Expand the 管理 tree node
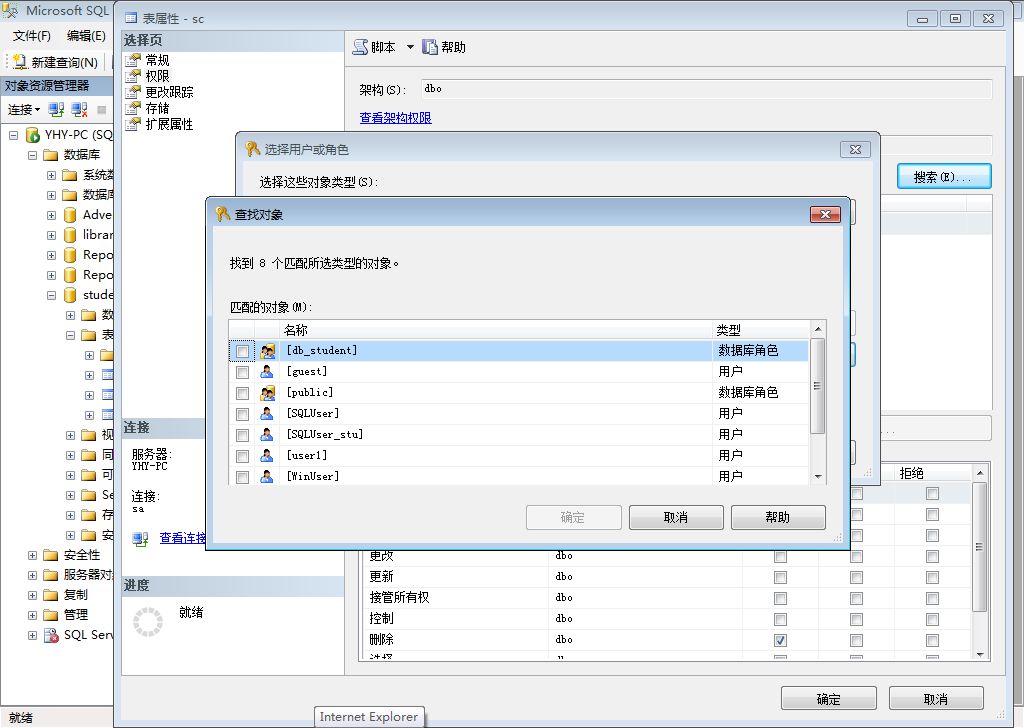The height and width of the screenshot is (728, 1024). (33, 616)
